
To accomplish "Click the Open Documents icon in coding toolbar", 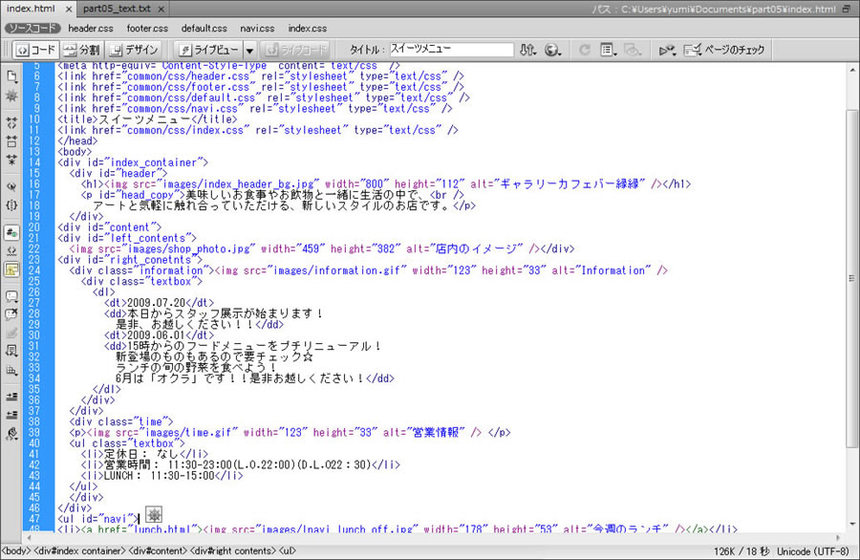I will click(11, 75).
